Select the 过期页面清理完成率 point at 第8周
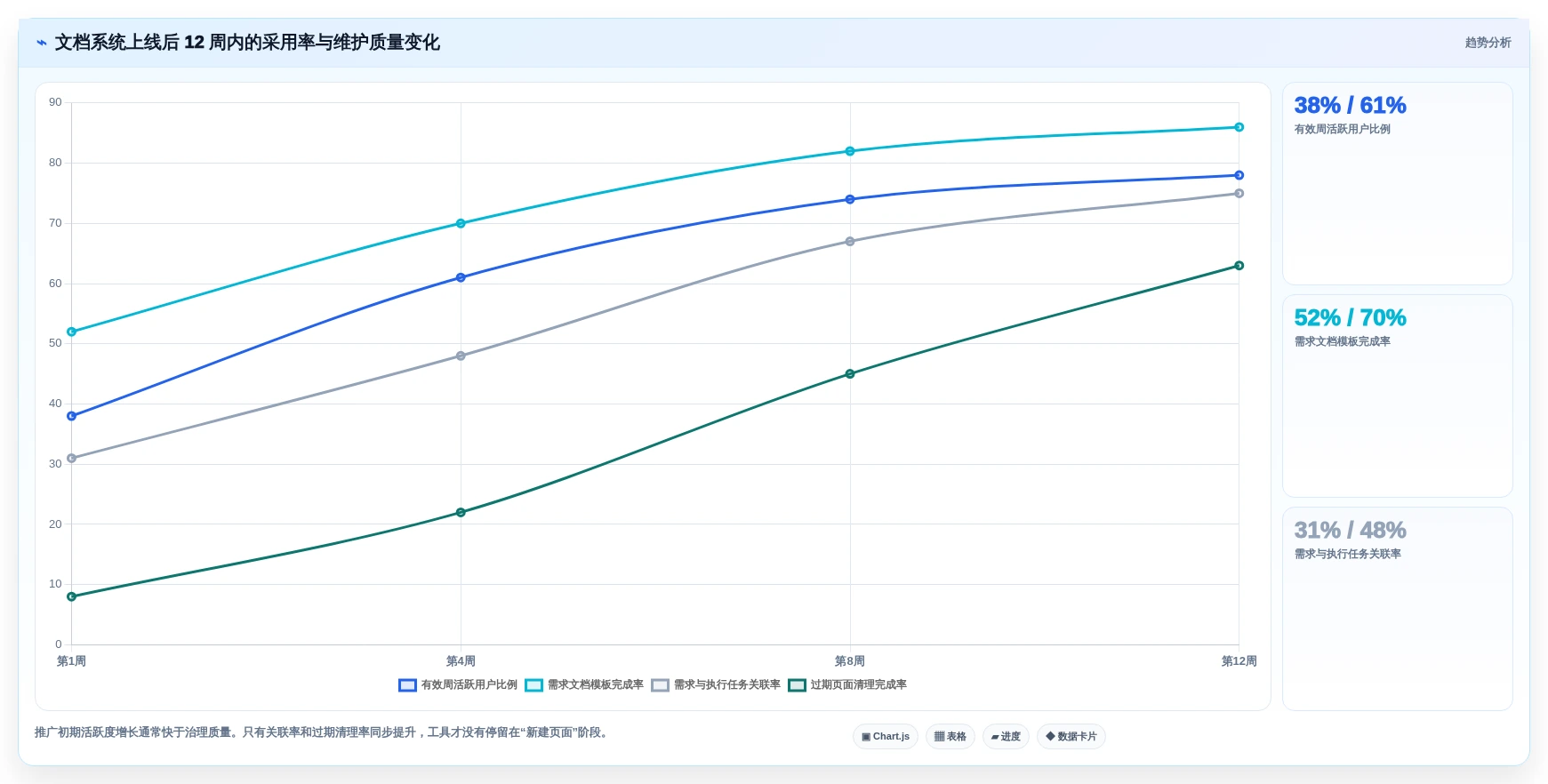The width and height of the screenshot is (1548, 784). pyautogui.click(x=850, y=373)
